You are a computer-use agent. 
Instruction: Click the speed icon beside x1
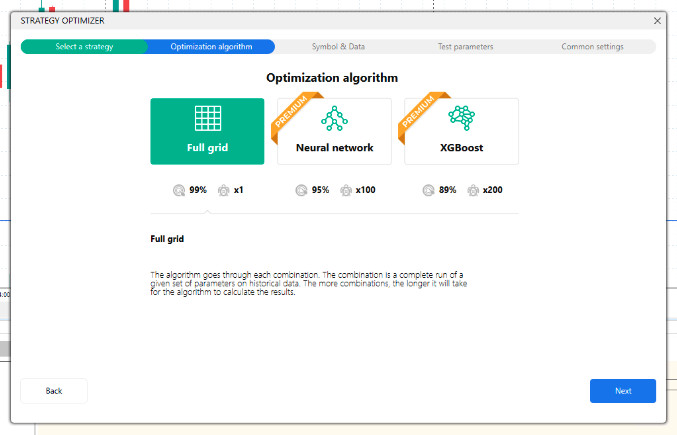coord(224,190)
